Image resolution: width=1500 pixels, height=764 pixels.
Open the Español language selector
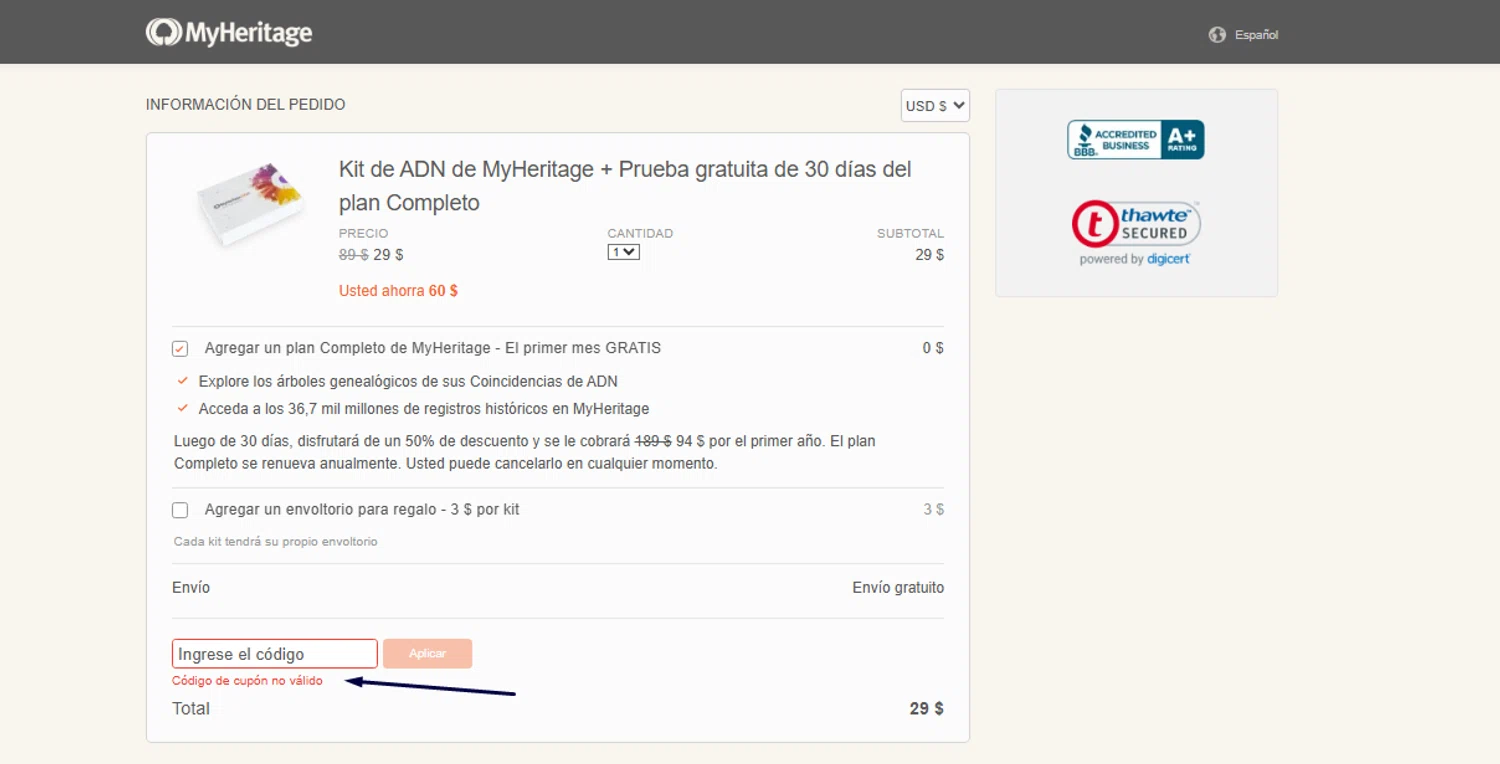tap(1256, 35)
